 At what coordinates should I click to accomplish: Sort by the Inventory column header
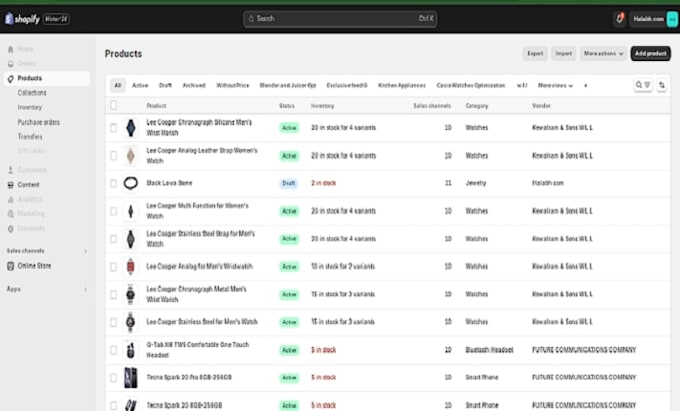(x=322, y=106)
